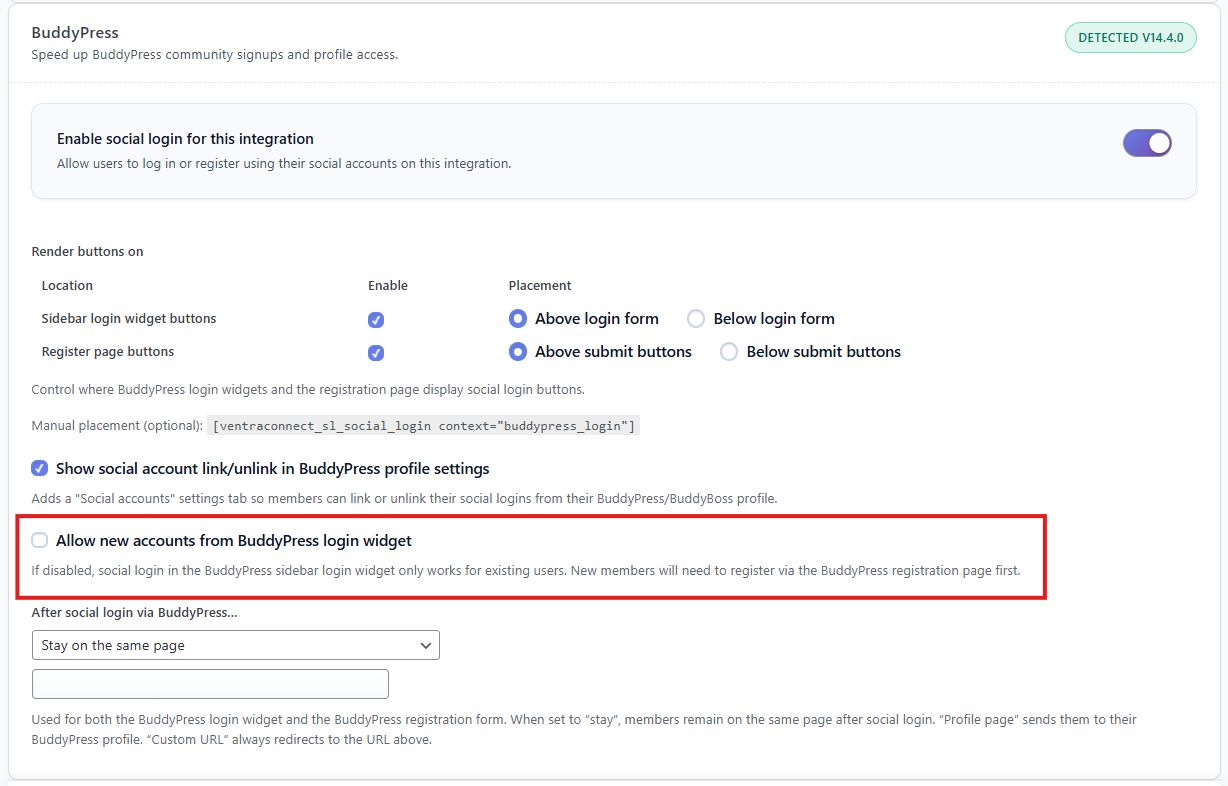Screen dimensions: 1228x786
Task: Choose Above submit buttons option
Action: point(517,351)
